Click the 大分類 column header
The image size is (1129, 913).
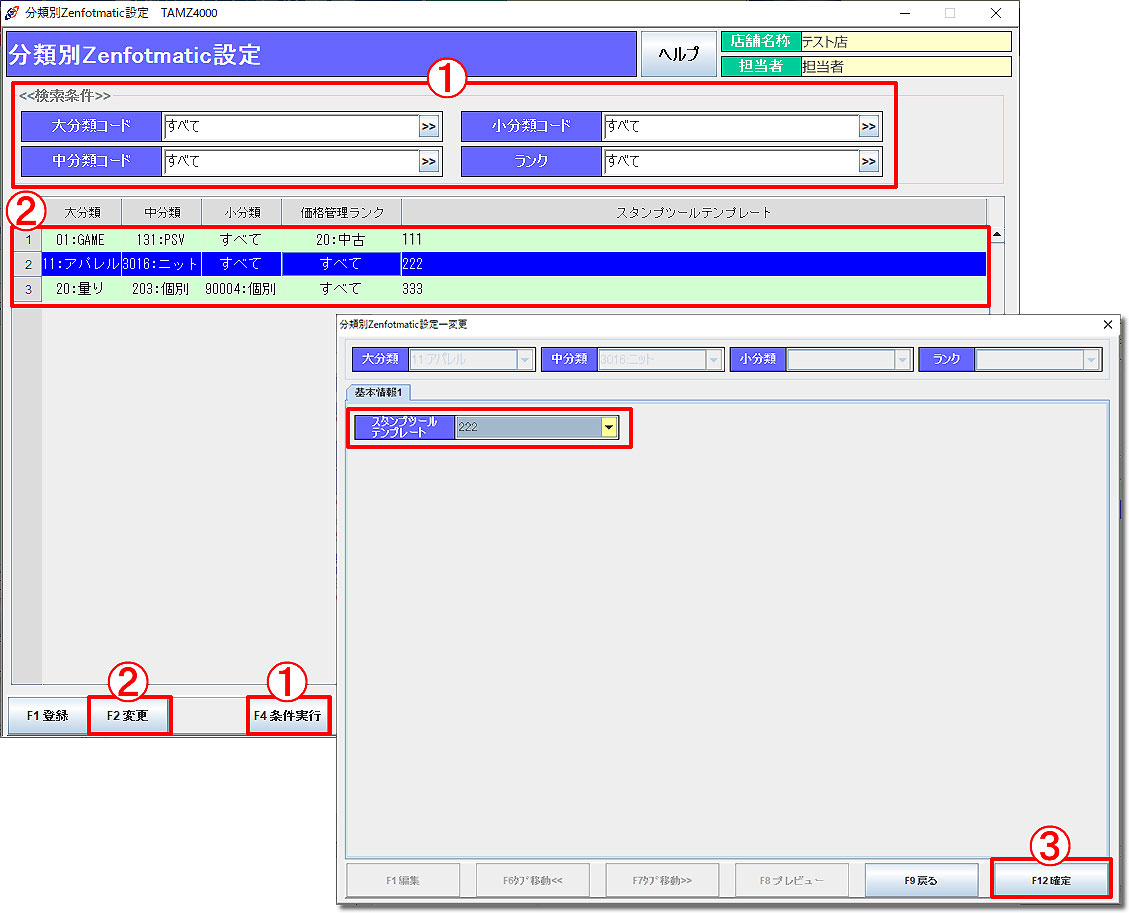point(81,212)
